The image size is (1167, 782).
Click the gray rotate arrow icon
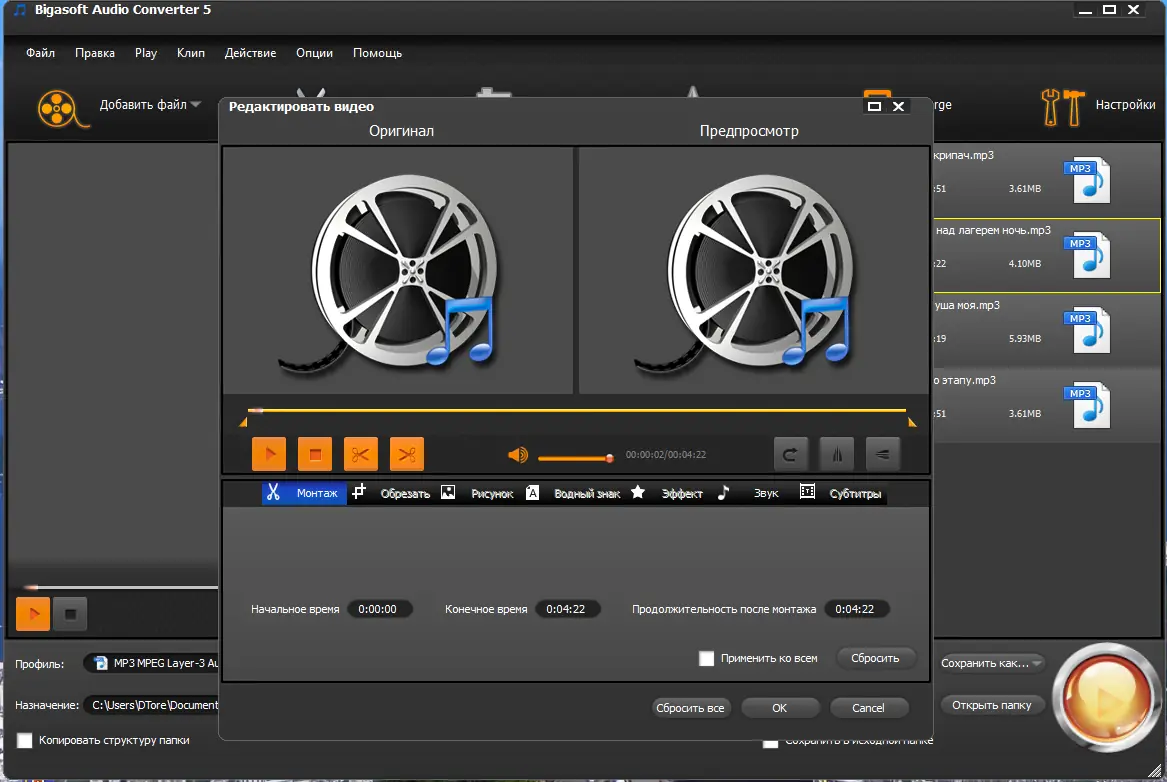[790, 454]
